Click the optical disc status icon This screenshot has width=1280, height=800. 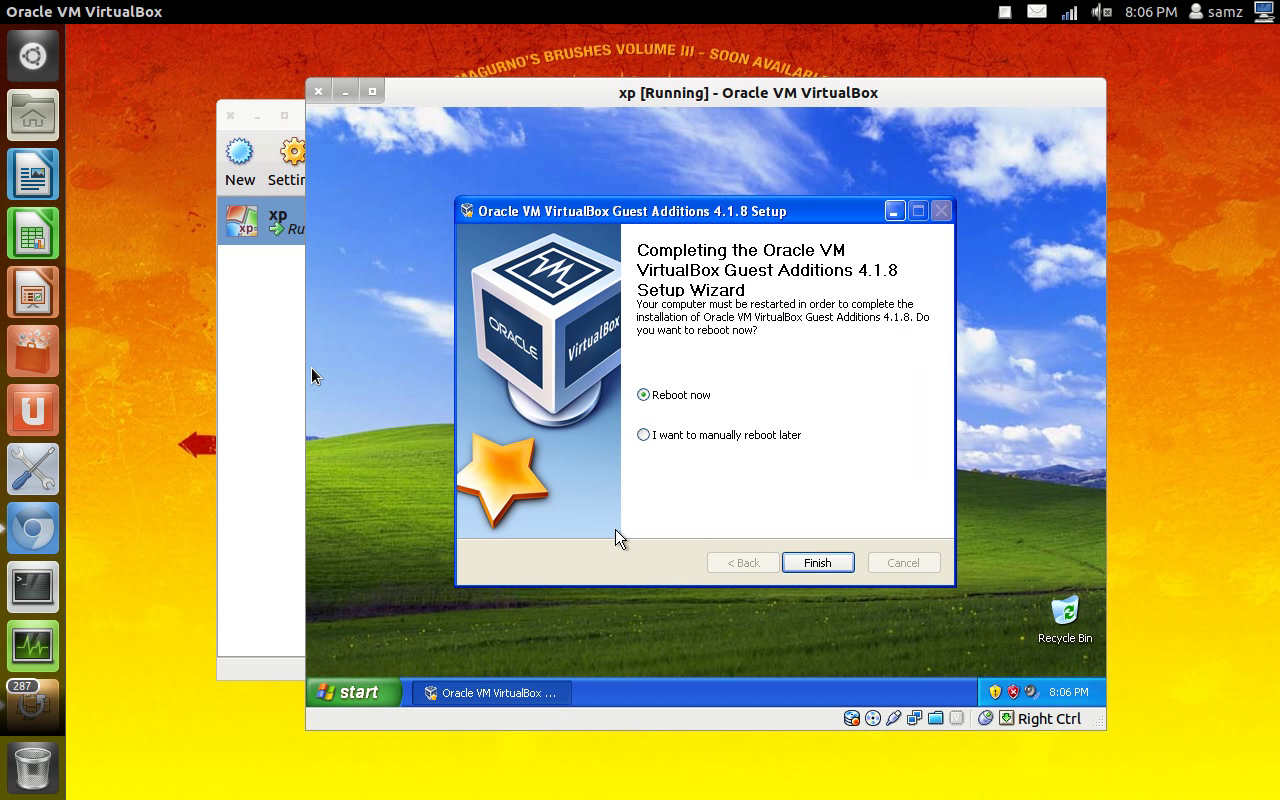pos(873,718)
